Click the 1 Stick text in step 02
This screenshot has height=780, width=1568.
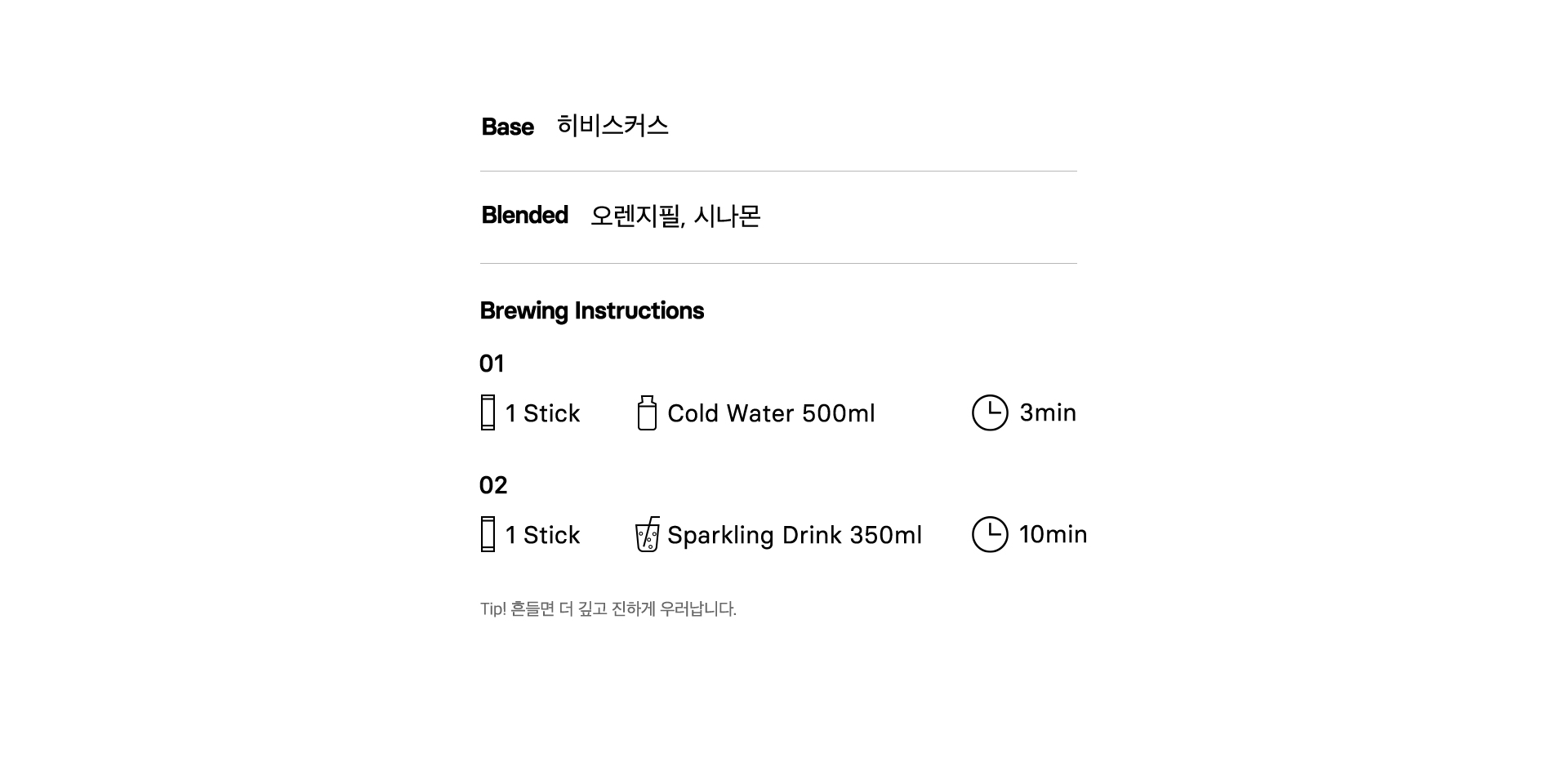(542, 535)
